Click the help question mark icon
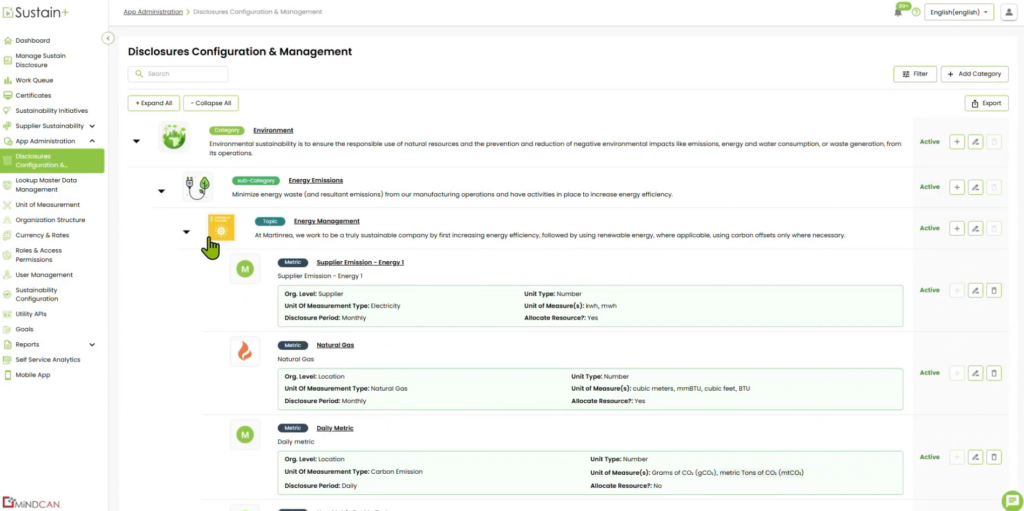Image resolution: width=1024 pixels, height=511 pixels. [916, 12]
